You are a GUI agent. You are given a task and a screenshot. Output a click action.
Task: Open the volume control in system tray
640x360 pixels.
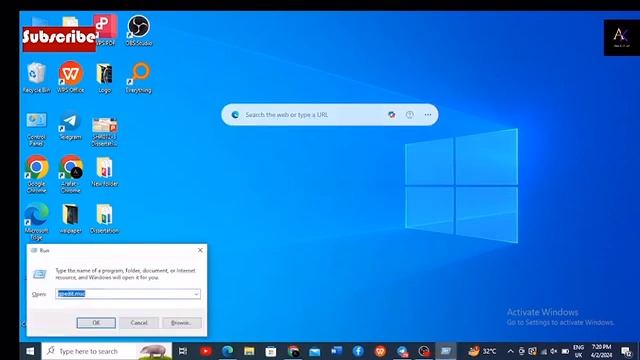click(x=554, y=351)
